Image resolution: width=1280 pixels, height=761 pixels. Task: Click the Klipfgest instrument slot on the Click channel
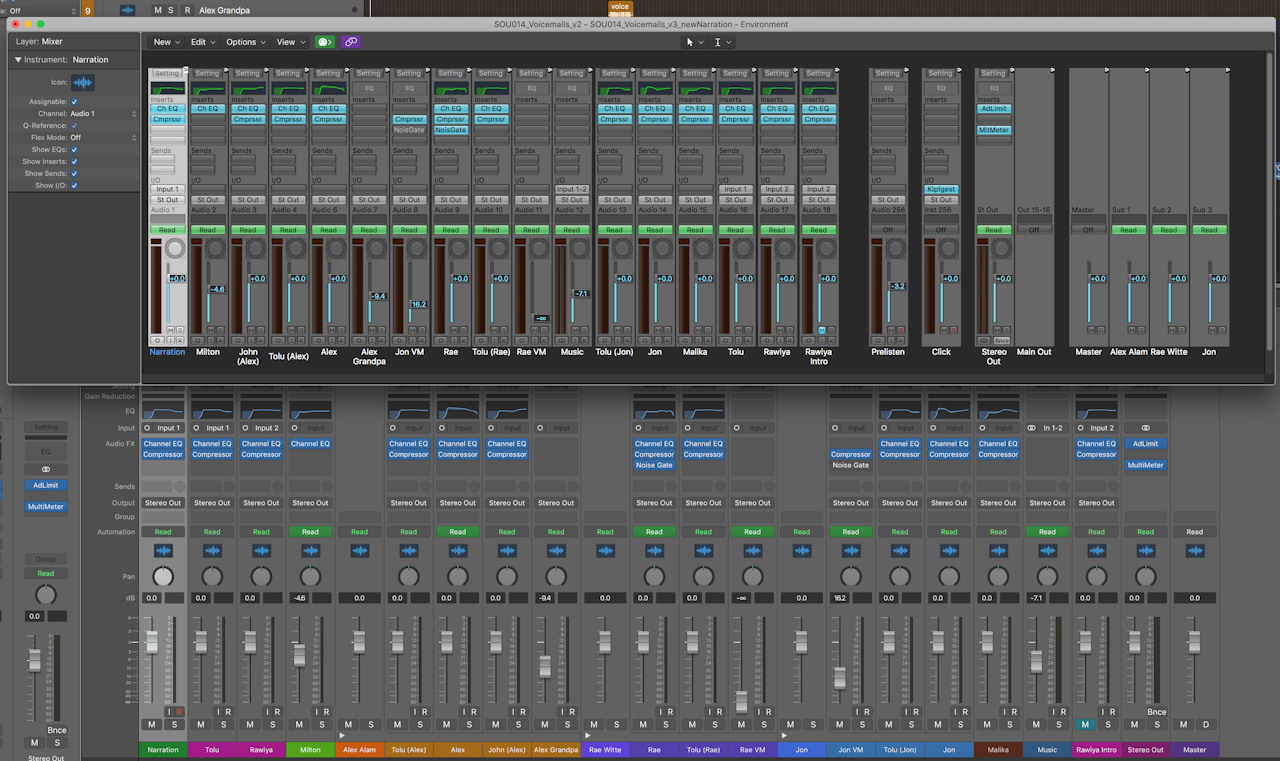(x=941, y=189)
